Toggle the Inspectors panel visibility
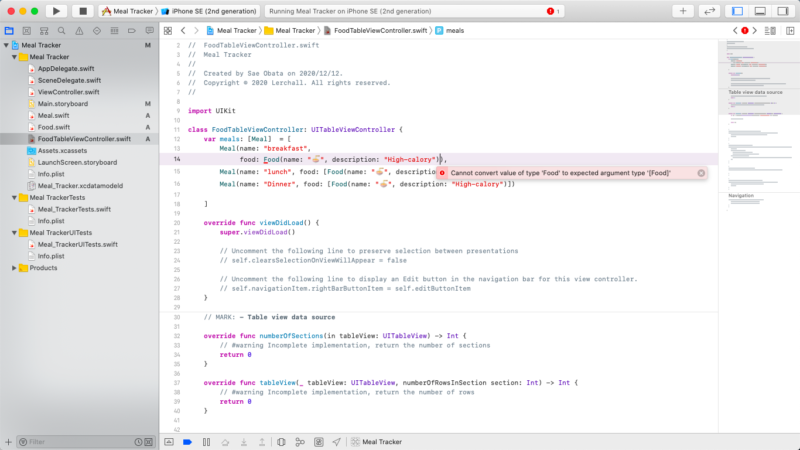The image size is (800, 450). (783, 11)
